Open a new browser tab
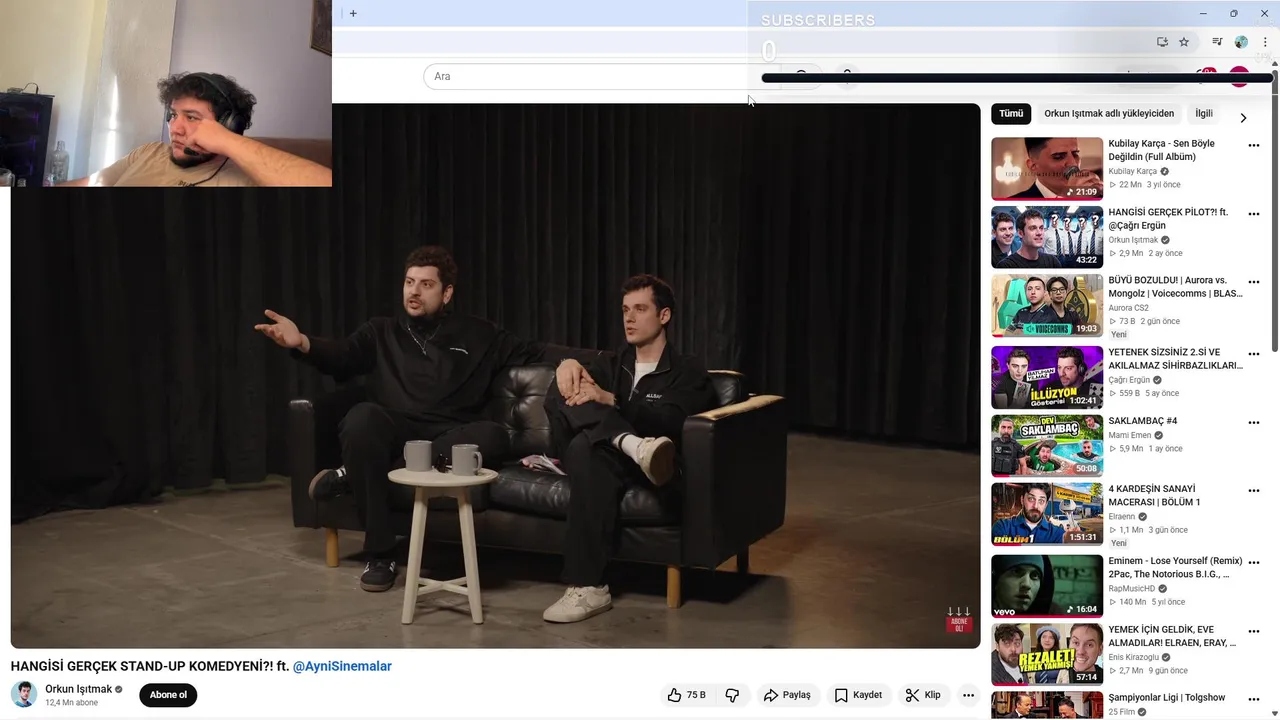 click(x=353, y=14)
